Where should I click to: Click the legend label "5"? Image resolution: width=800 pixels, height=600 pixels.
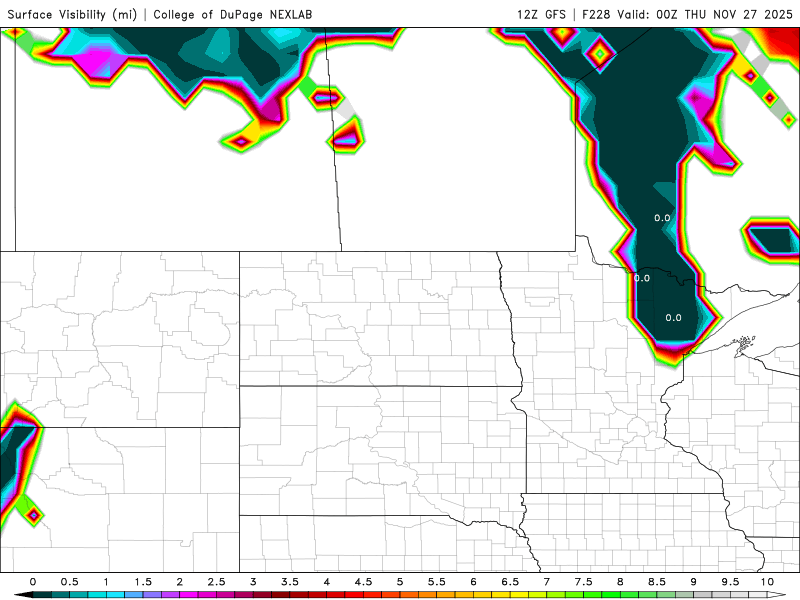pyautogui.click(x=400, y=582)
